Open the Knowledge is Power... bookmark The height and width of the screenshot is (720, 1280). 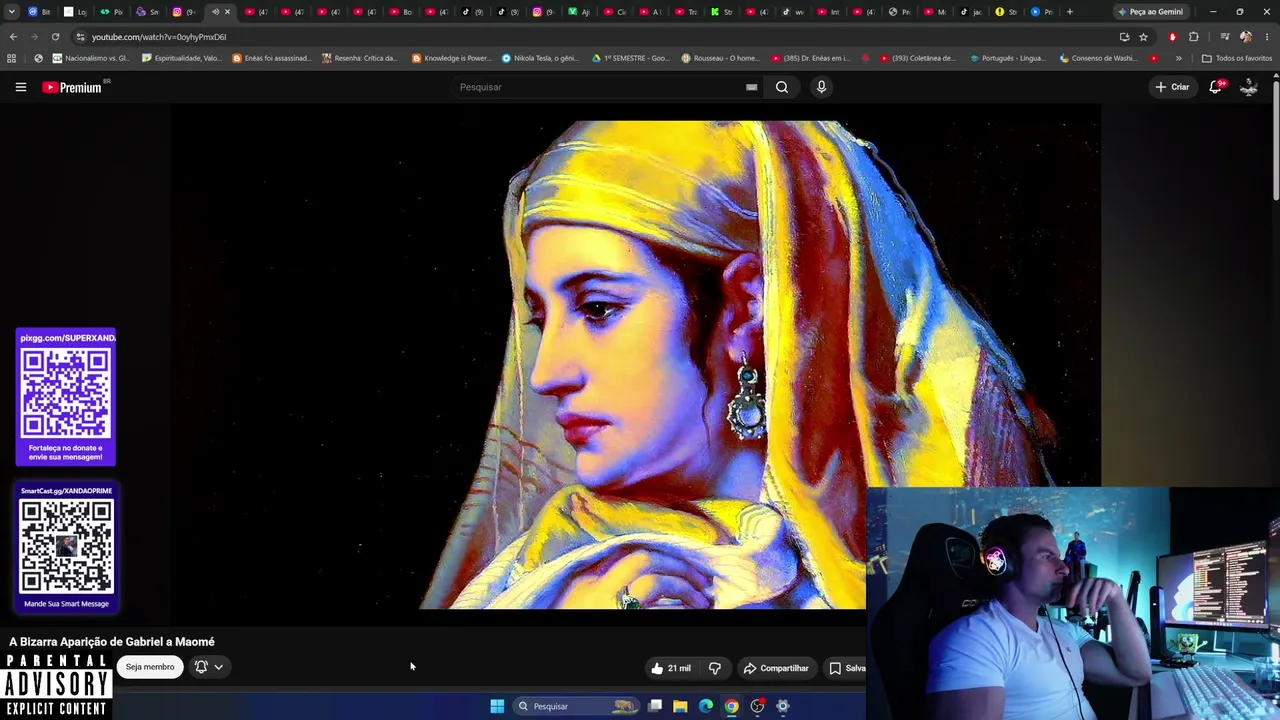[452, 58]
